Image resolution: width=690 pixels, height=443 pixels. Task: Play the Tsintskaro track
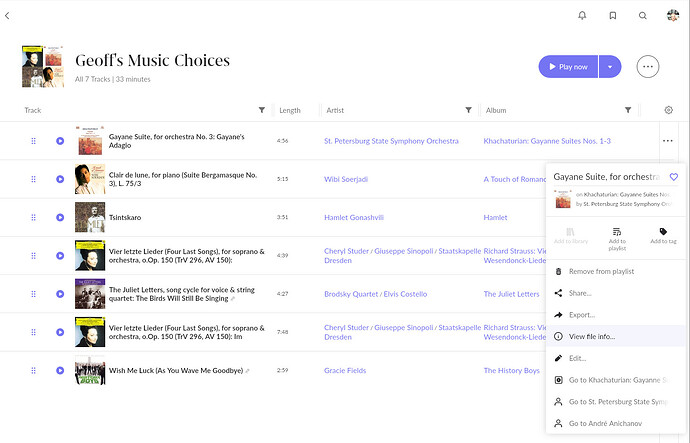(60, 217)
